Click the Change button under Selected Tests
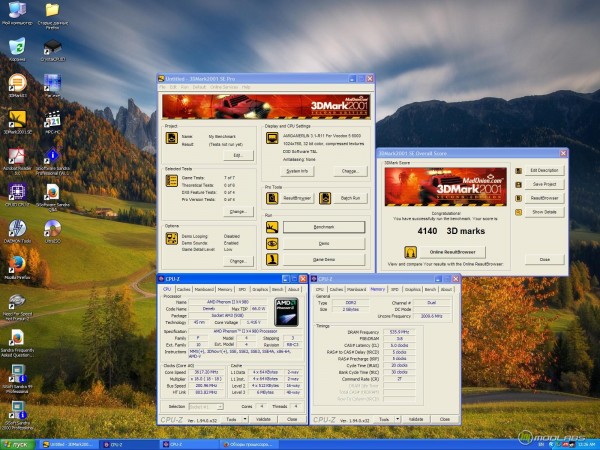600x450 pixels. pos(238,211)
